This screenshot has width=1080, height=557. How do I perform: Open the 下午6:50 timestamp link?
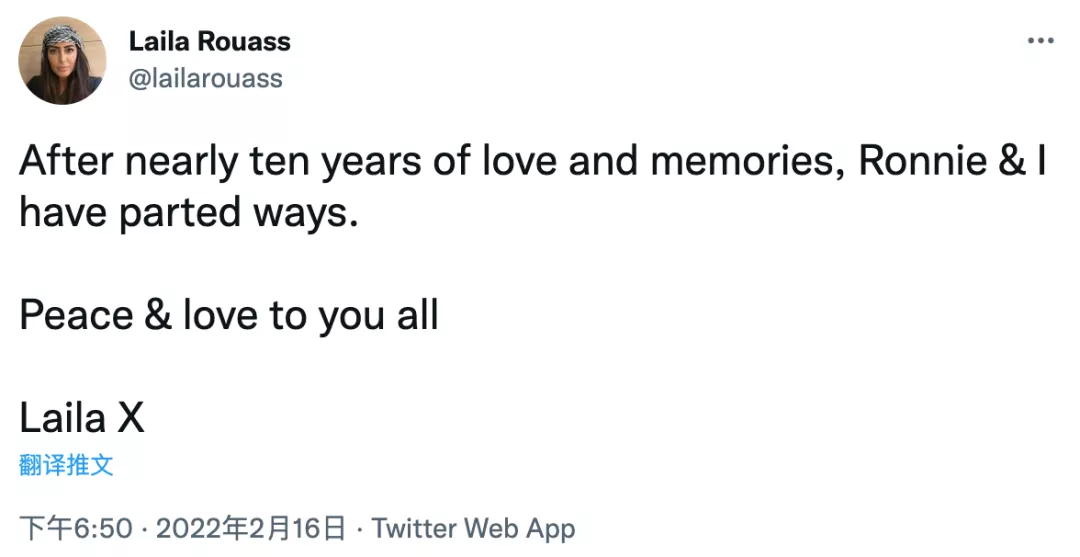pyautogui.click(x=76, y=529)
